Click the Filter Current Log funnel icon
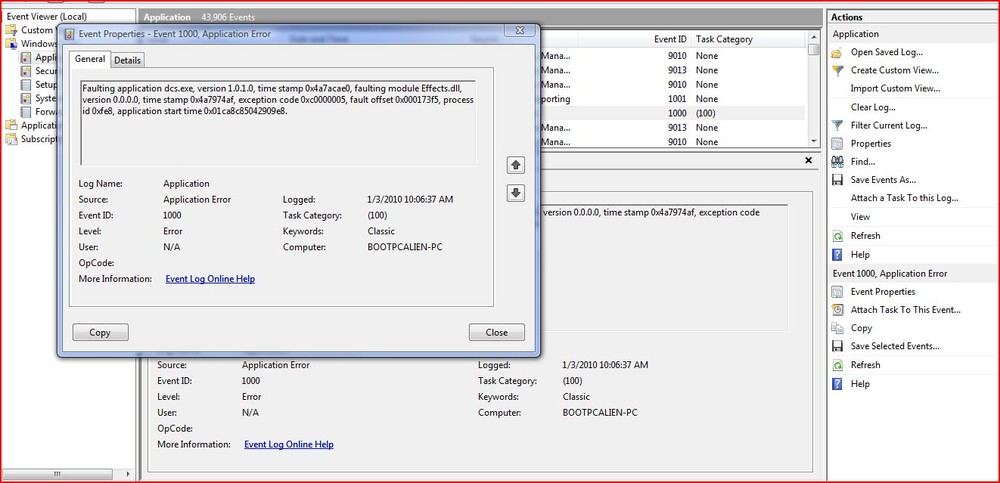This screenshot has width=1000, height=483. click(837, 125)
